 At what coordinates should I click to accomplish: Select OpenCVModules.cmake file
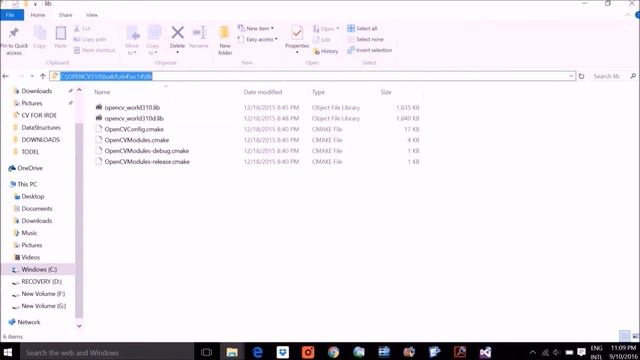[x=137, y=140]
